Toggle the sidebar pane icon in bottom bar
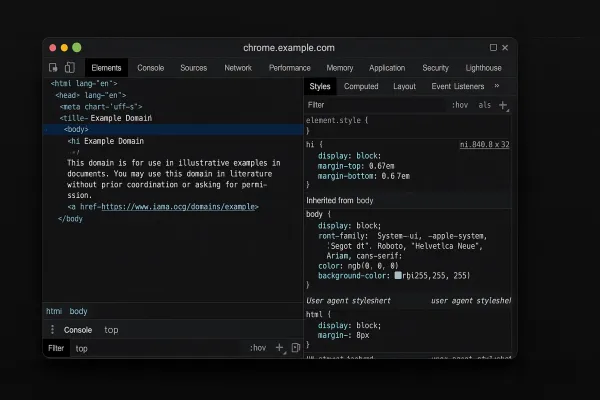The height and width of the screenshot is (400, 600). click(296, 348)
